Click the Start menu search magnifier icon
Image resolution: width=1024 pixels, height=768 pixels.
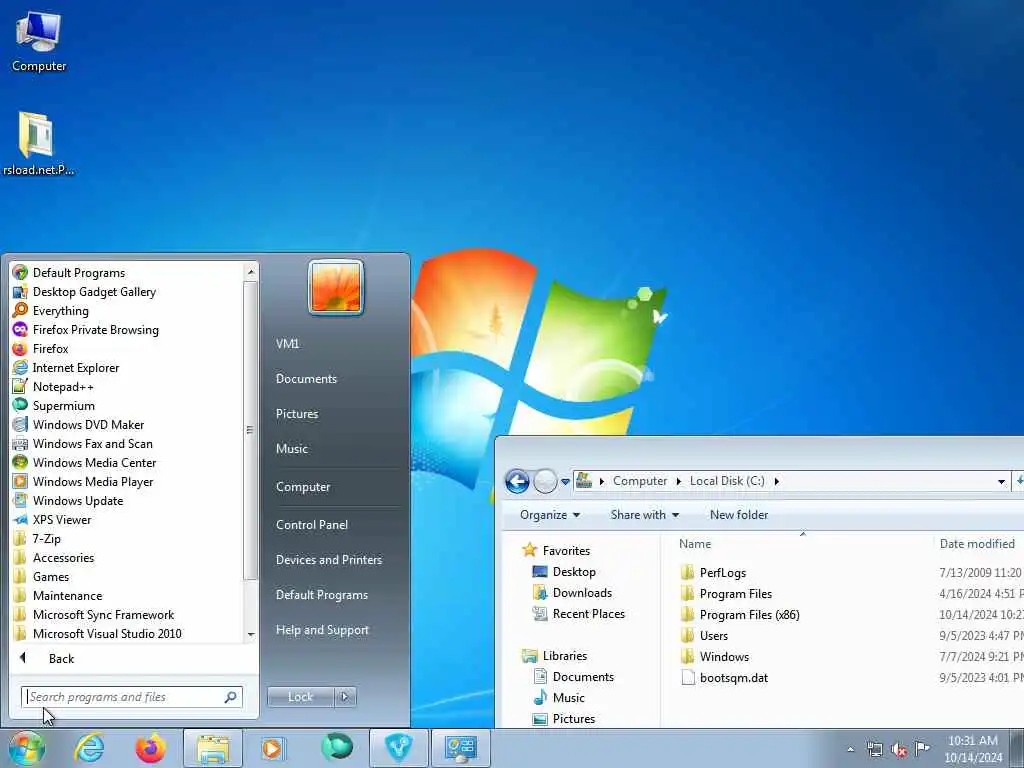(x=231, y=697)
